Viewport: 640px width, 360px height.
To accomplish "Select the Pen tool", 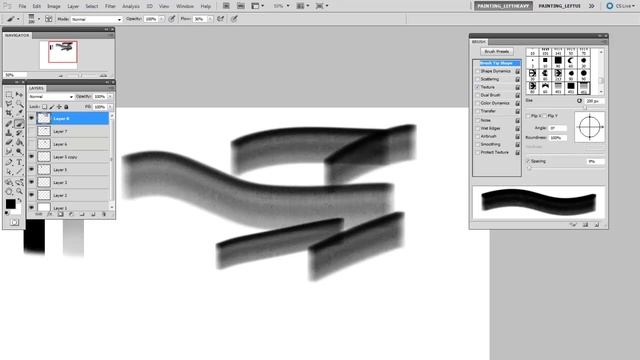I will (x=9, y=162).
